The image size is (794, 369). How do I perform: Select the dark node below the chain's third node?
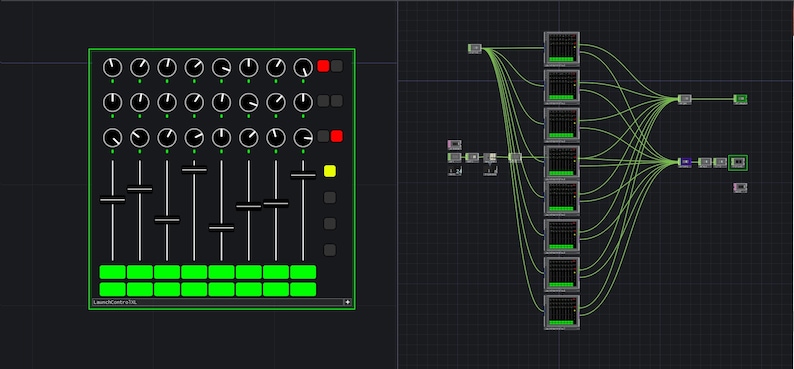(x=490, y=171)
